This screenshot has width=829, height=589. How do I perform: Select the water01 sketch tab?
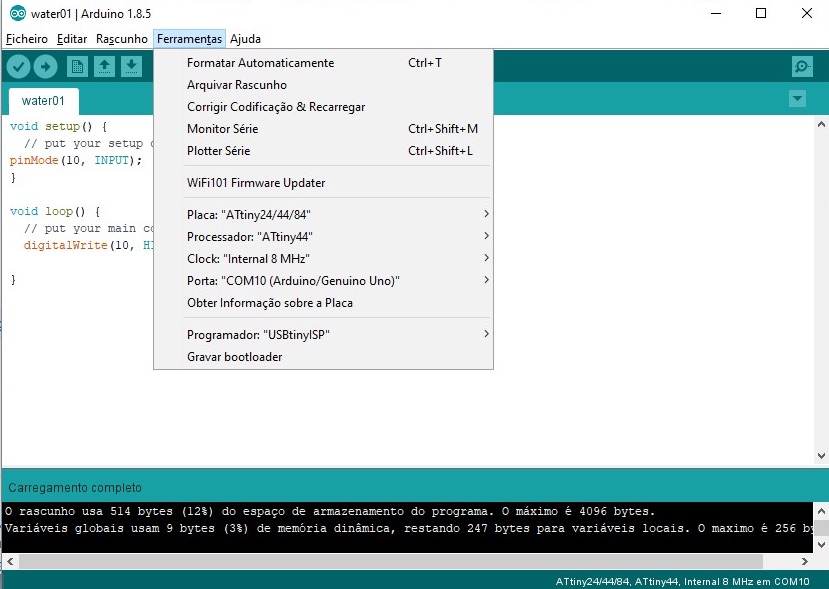click(43, 101)
